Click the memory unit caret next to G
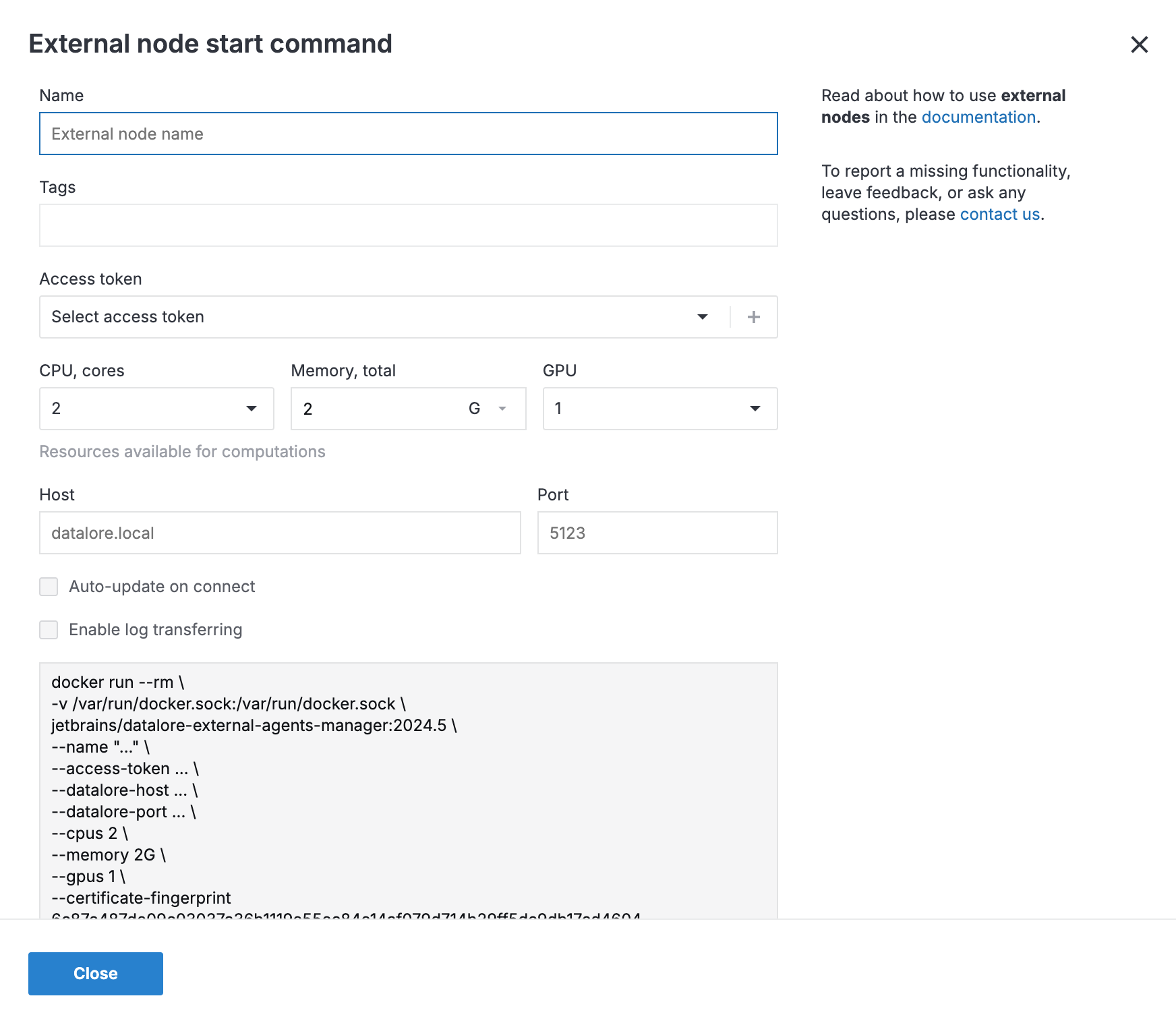This screenshot has height=1021, width=1176. tap(501, 409)
